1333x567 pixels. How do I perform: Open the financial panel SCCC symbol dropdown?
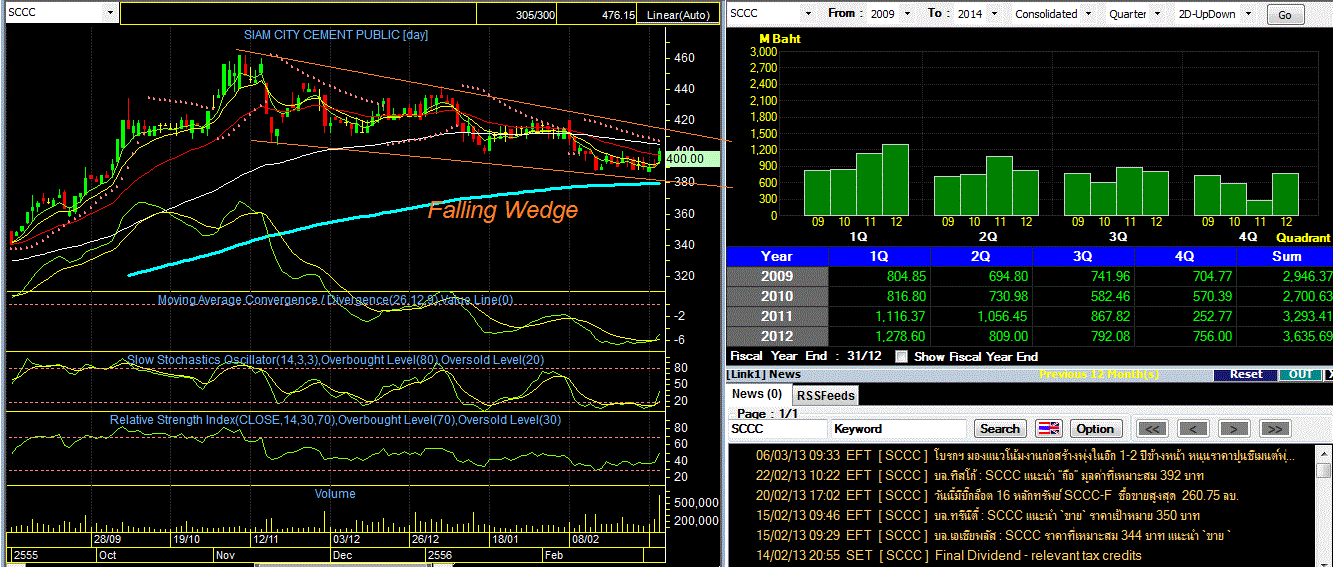pos(809,14)
